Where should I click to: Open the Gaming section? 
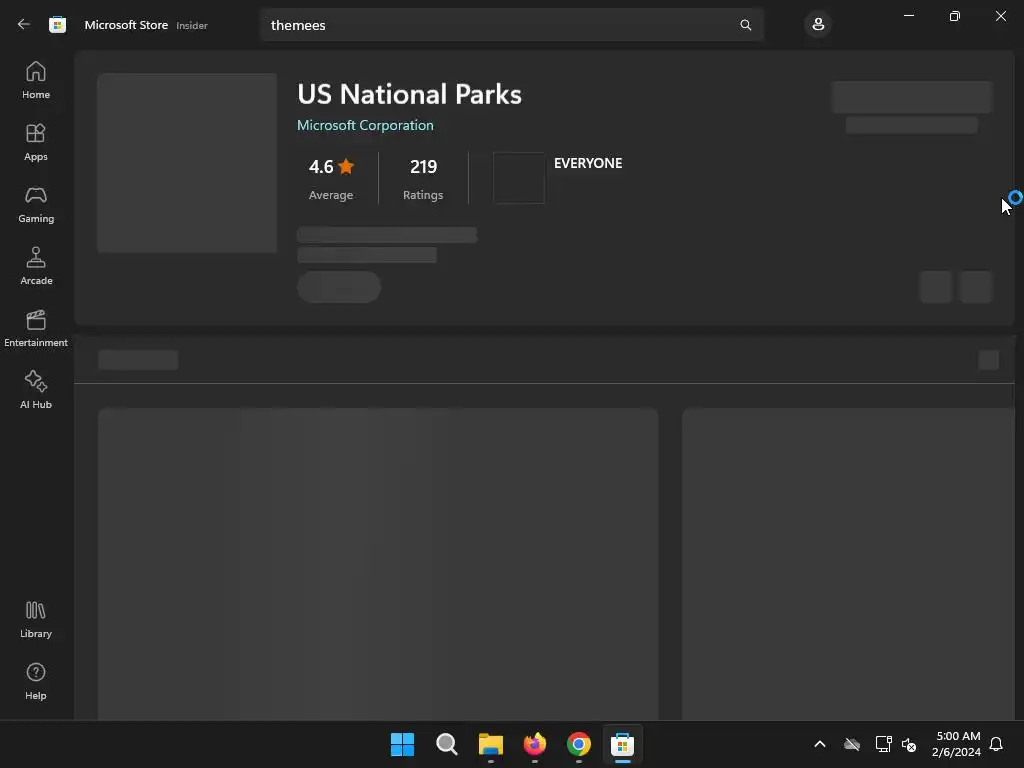(36, 204)
